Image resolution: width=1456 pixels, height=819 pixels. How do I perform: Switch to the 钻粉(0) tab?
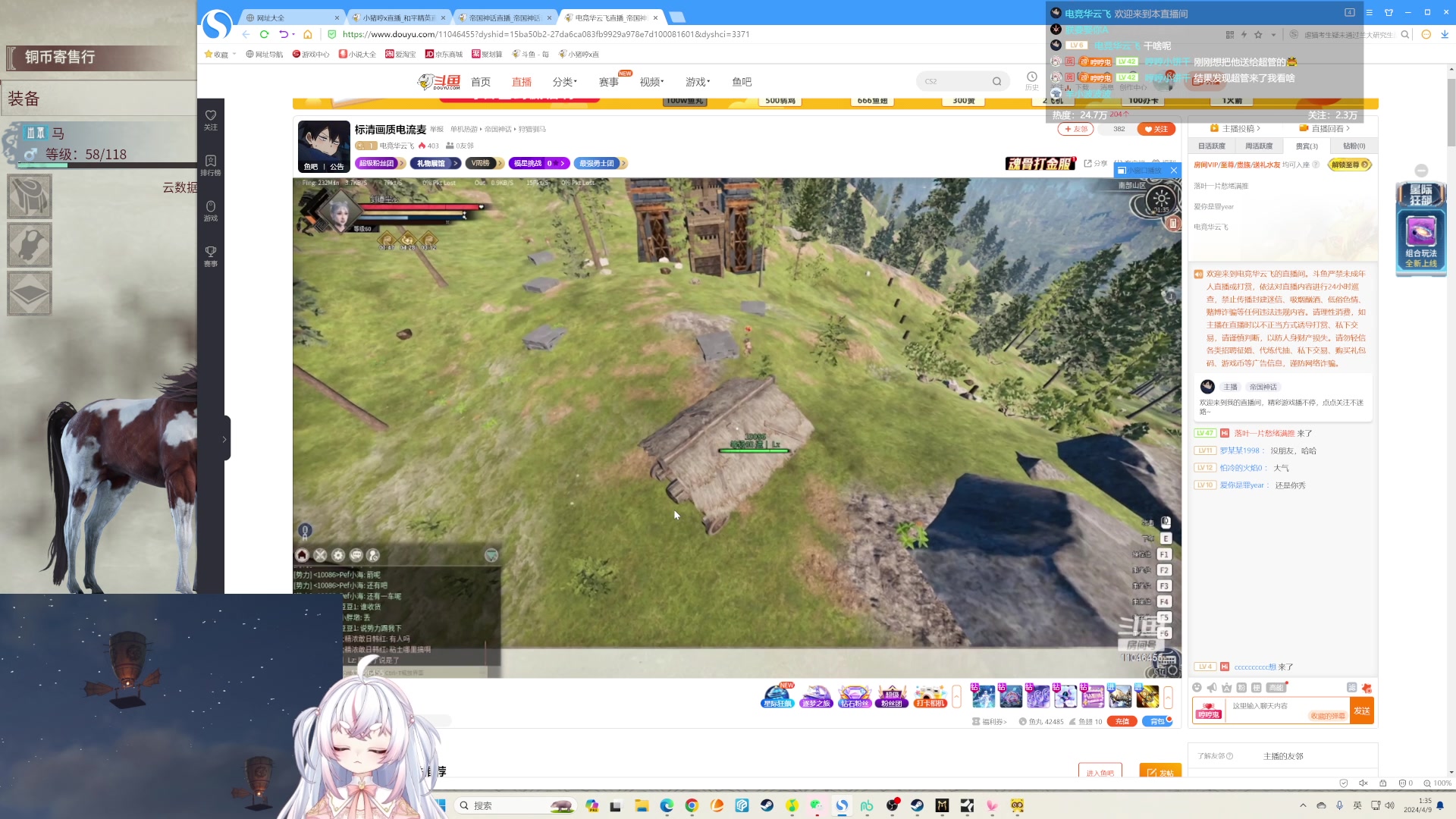(1354, 146)
